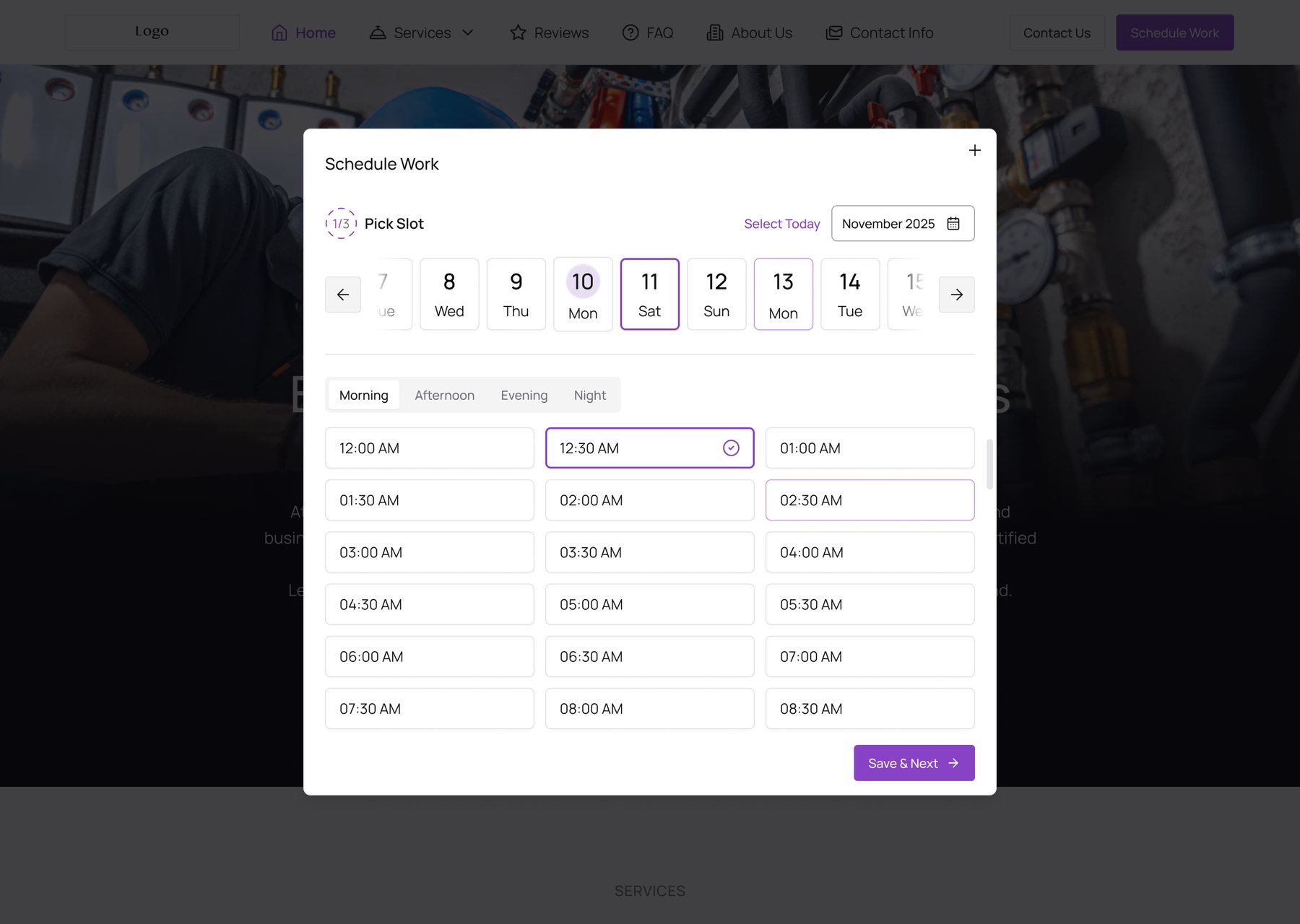The image size is (1300, 924).
Task: Click the Home icon in navigation
Action: tap(279, 32)
